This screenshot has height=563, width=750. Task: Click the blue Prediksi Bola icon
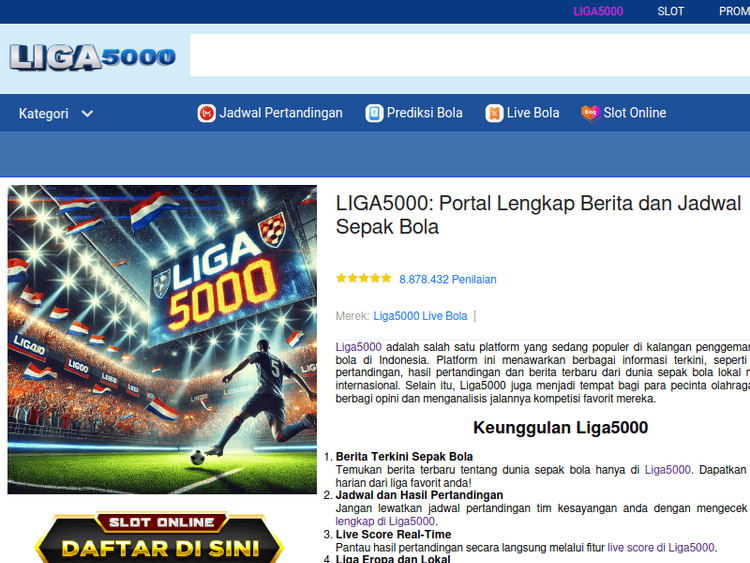(374, 113)
